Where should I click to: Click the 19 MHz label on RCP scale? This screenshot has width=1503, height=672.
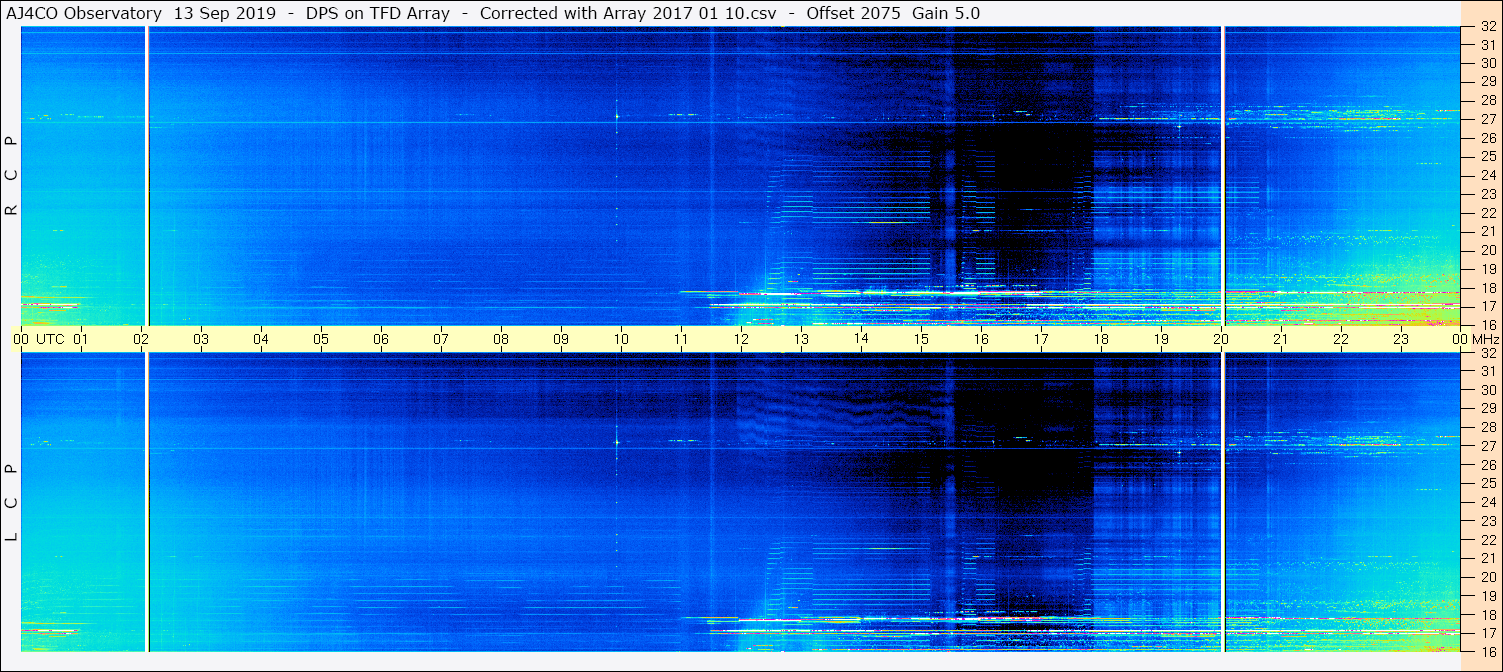1487,269
